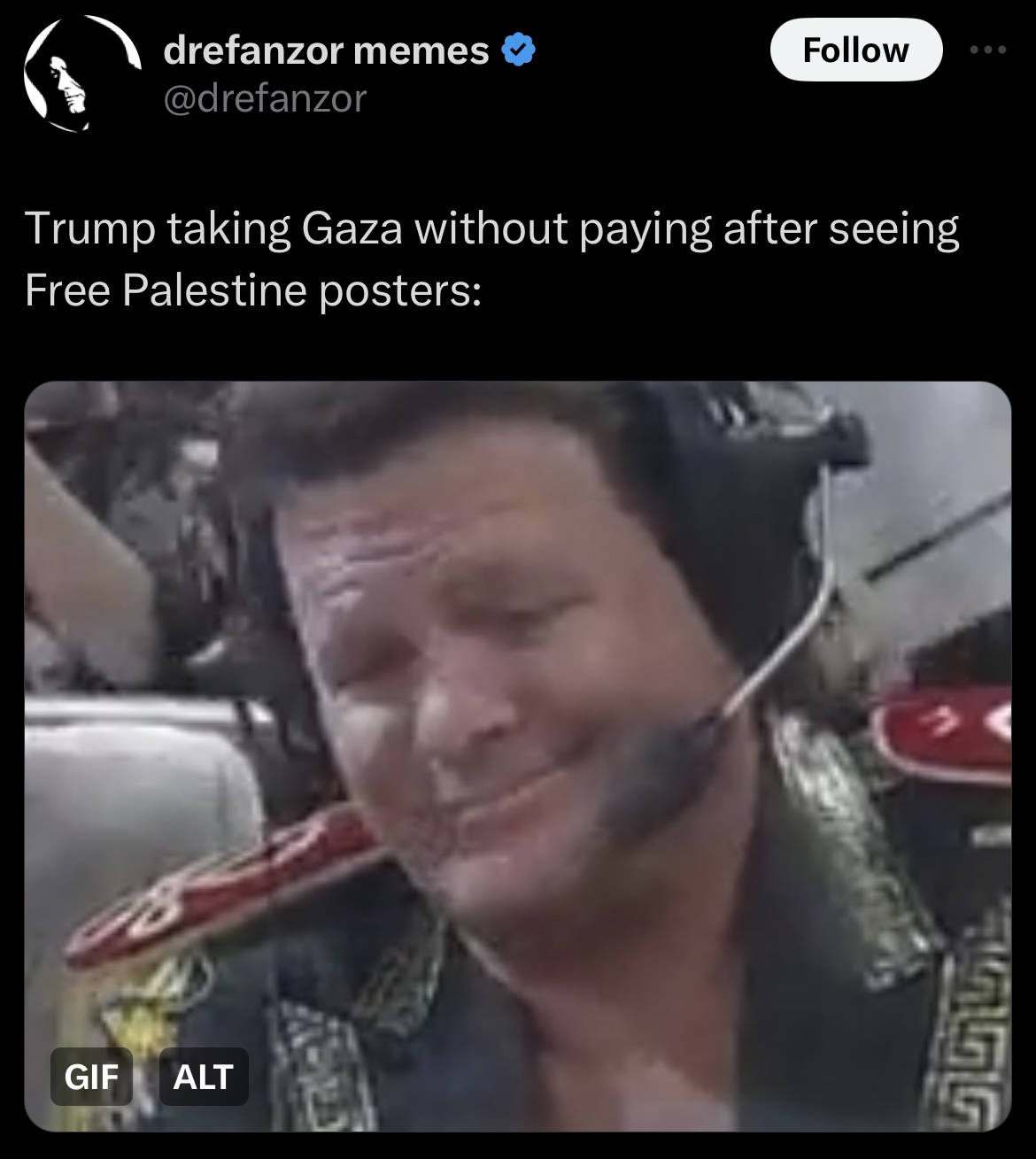
Task: Visit the @drefanzor handle link
Action: click(x=265, y=98)
